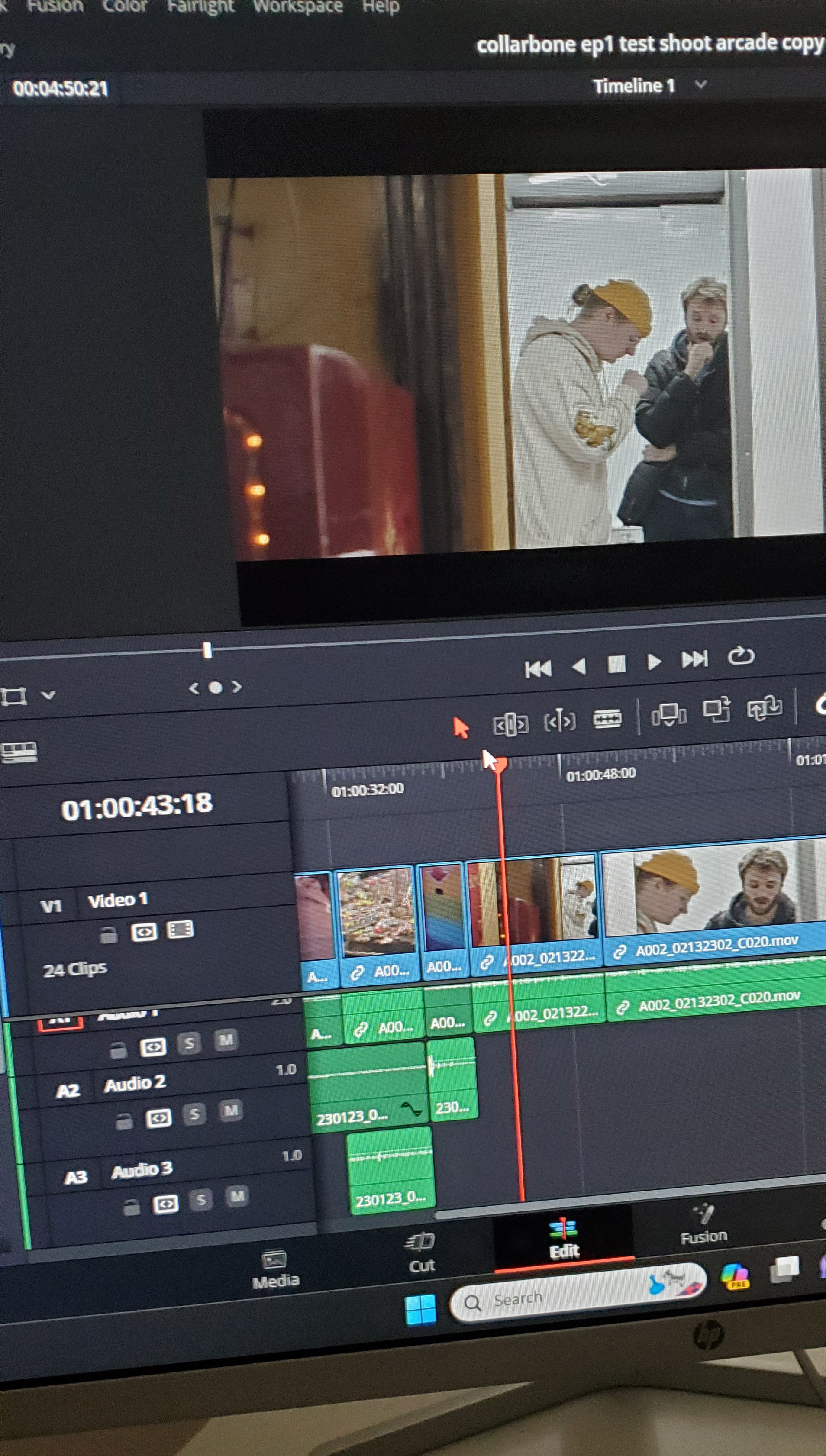Lock the Video 1 track

coord(108,934)
